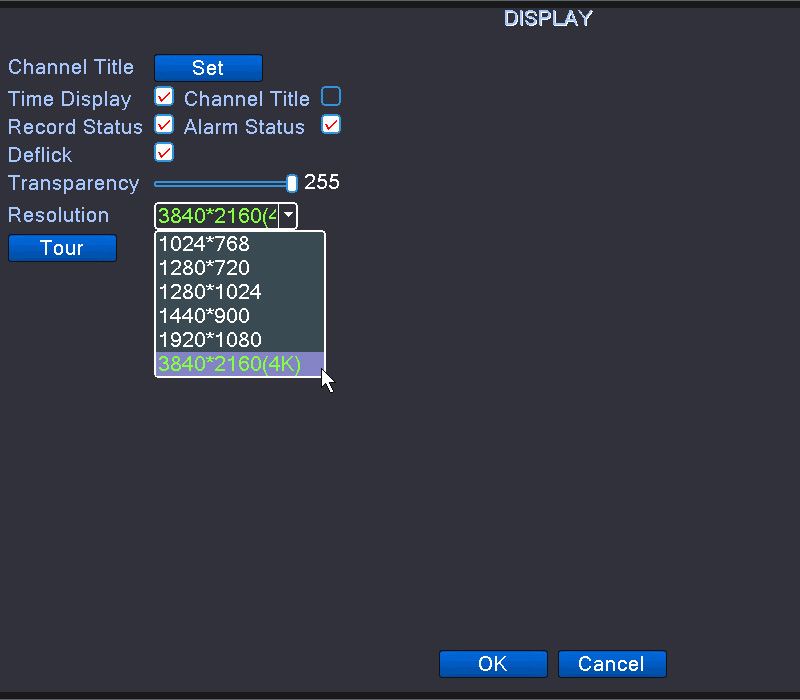Open the Tour settings button

[x=62, y=248]
